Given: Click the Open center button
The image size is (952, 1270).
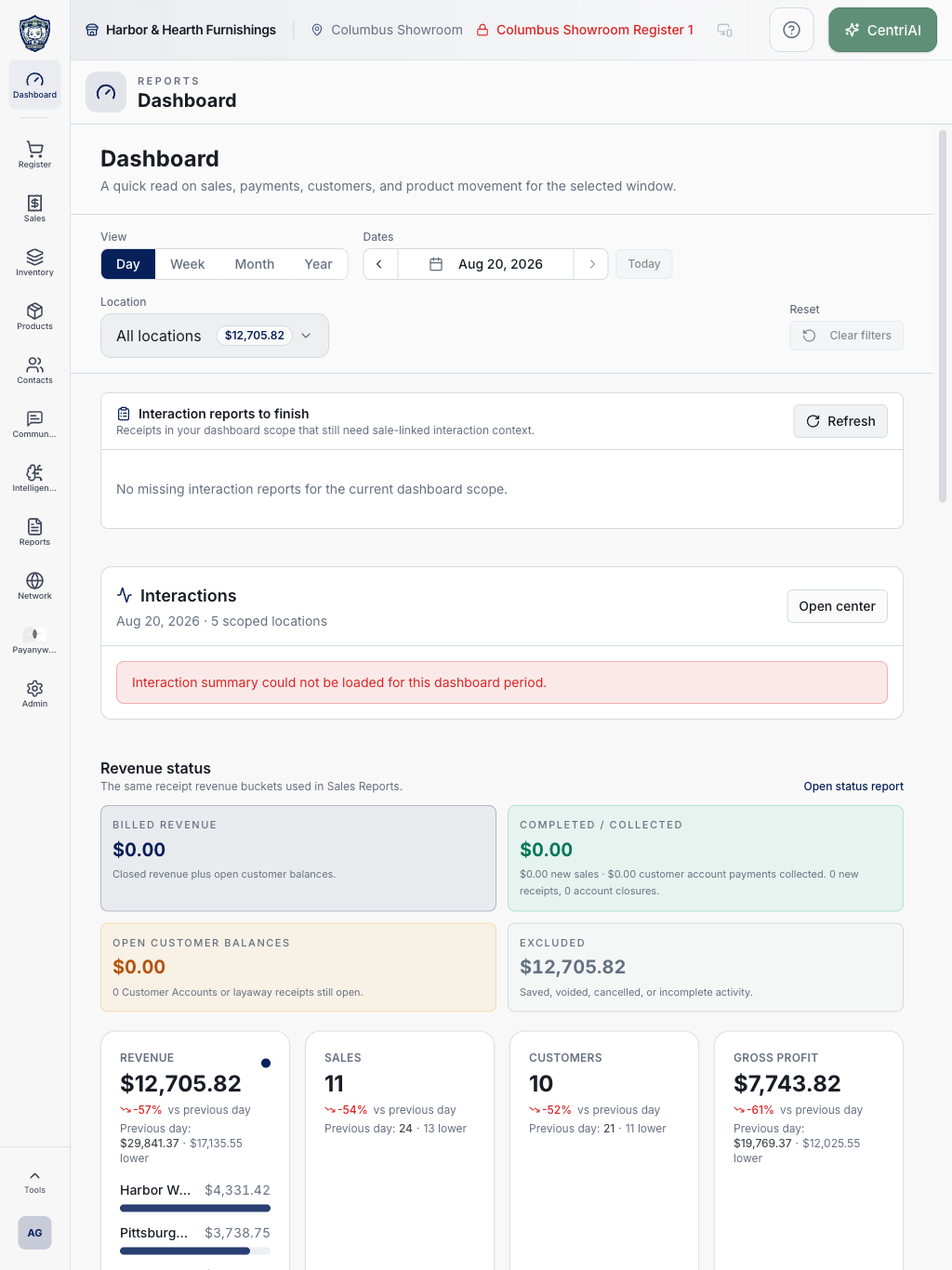Looking at the screenshot, I should tap(837, 606).
